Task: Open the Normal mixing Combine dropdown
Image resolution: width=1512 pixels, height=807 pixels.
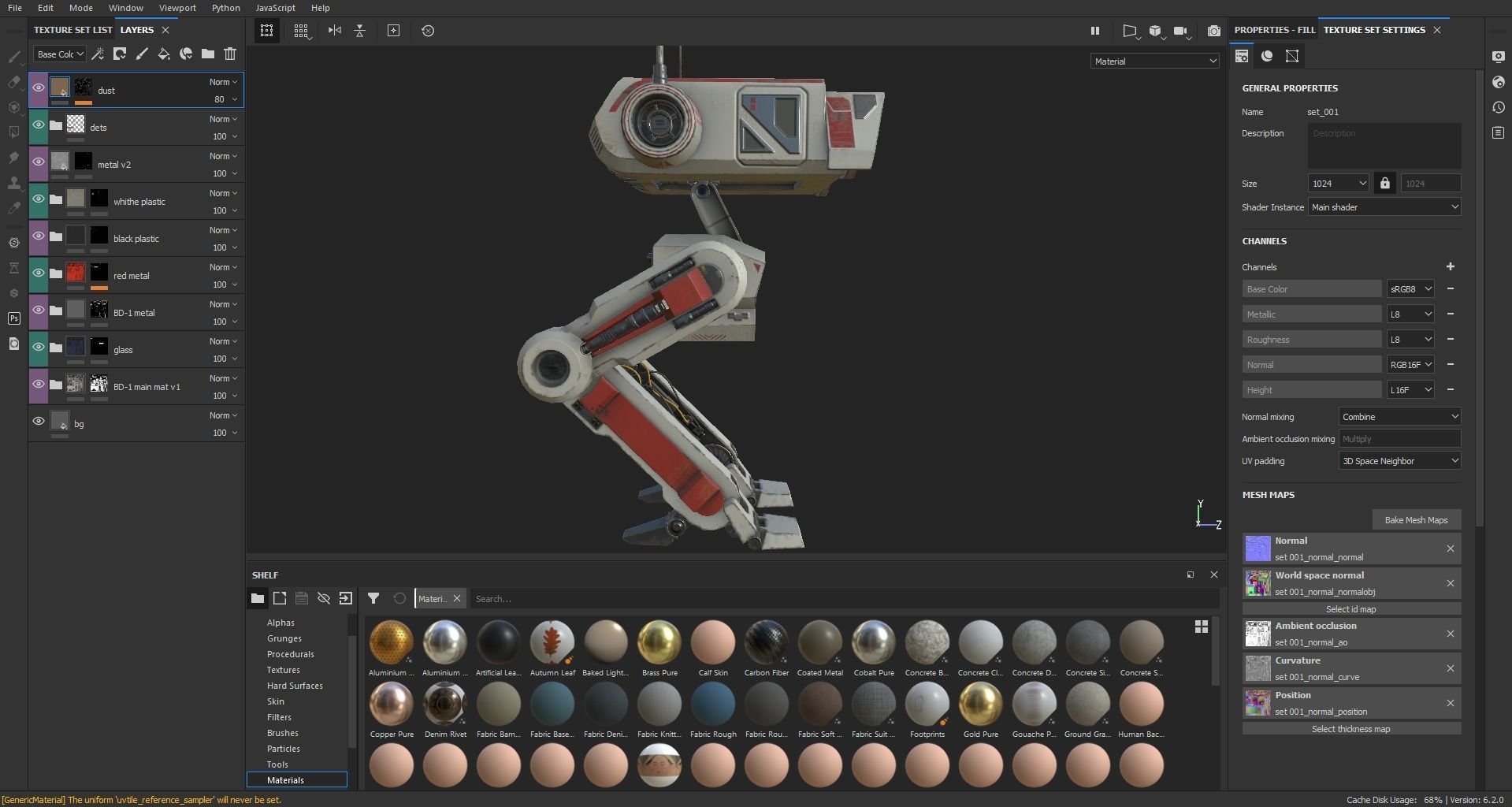Action: 1400,417
